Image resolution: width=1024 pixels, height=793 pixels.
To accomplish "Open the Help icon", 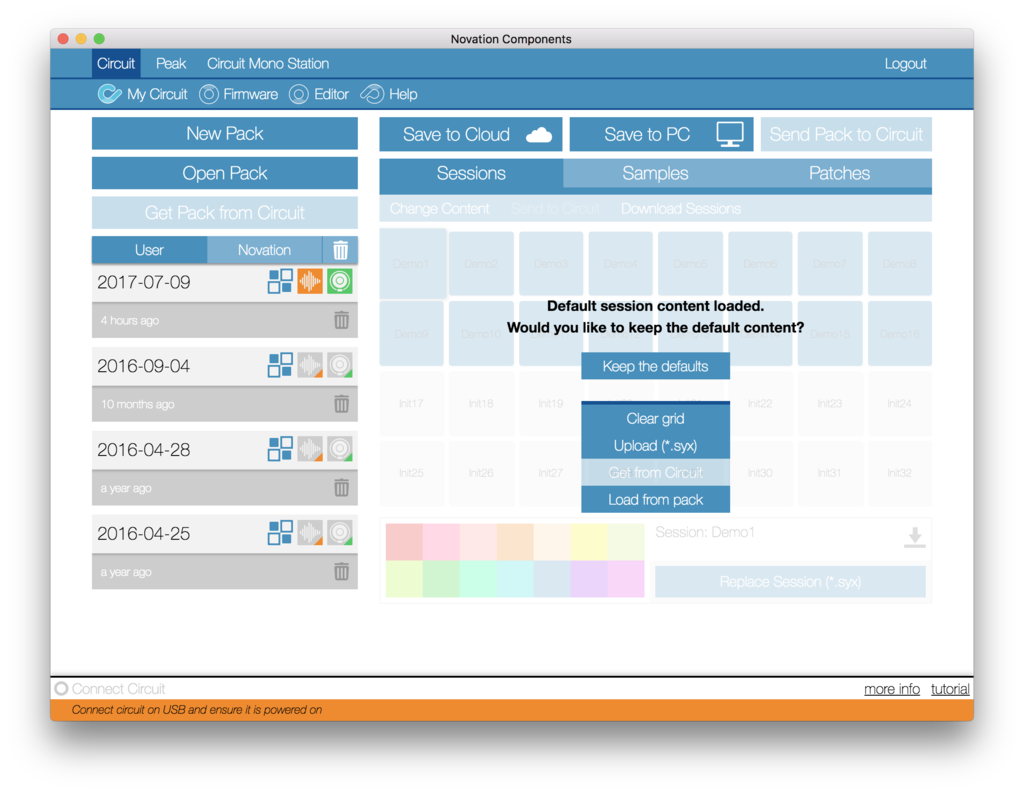I will (x=372, y=94).
